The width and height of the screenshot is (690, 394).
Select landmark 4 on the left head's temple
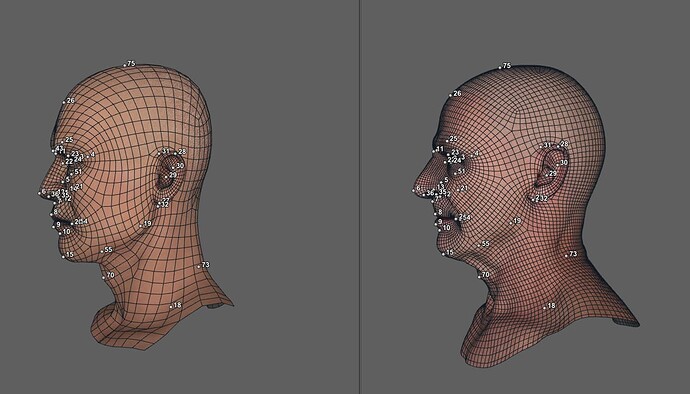coord(88,156)
